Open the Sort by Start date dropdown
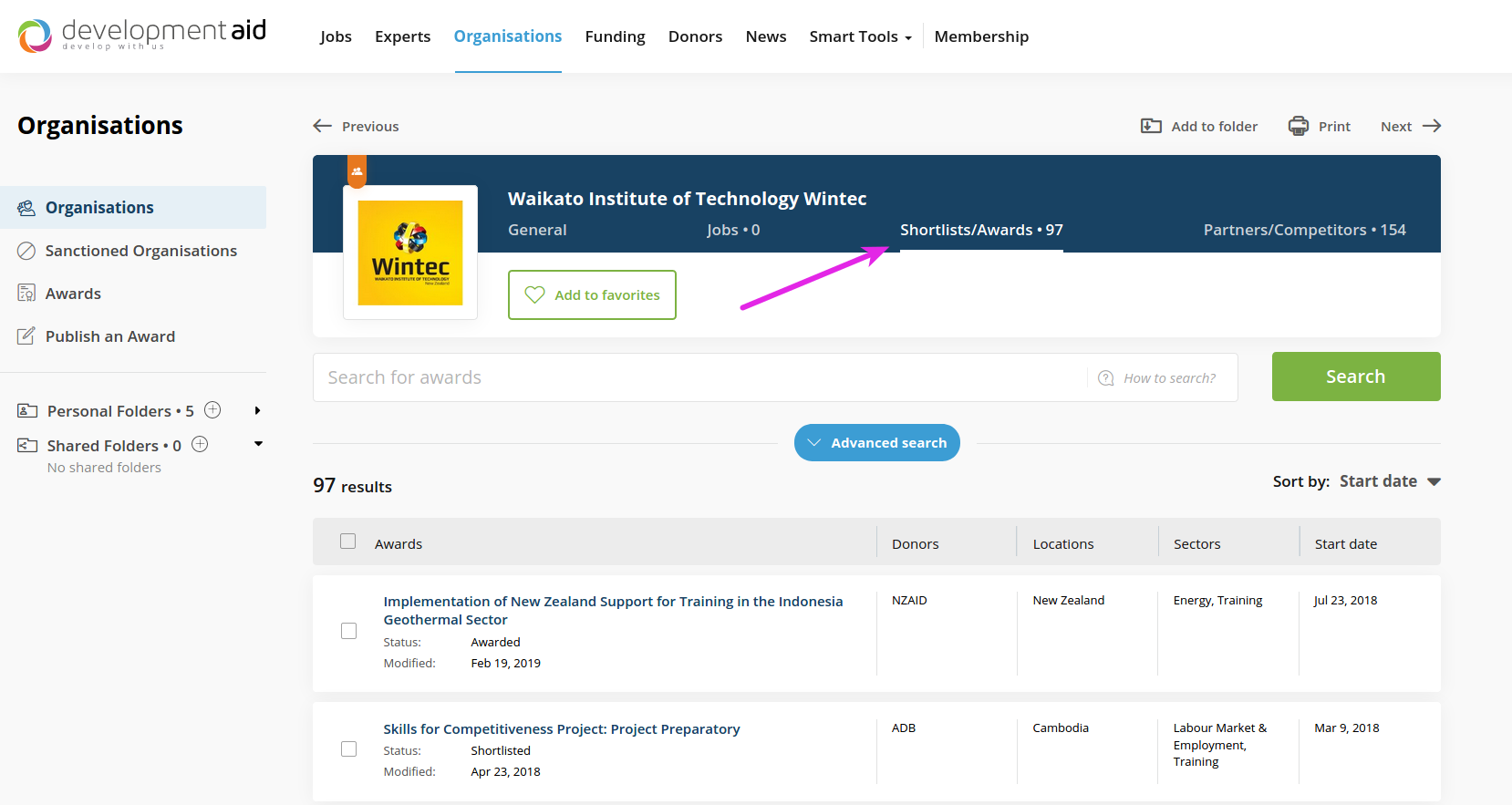 coord(1389,481)
